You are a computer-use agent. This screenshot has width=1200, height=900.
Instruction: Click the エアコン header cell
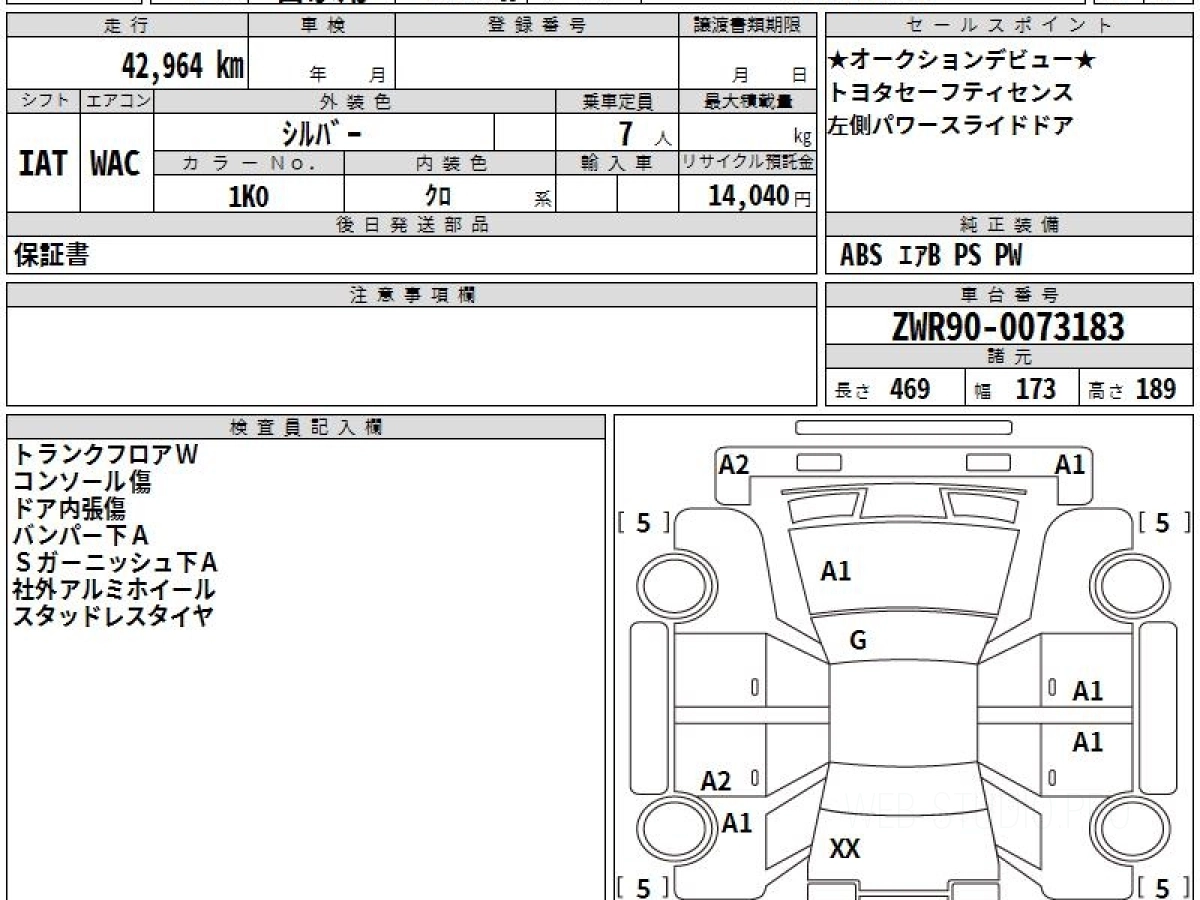tap(117, 101)
